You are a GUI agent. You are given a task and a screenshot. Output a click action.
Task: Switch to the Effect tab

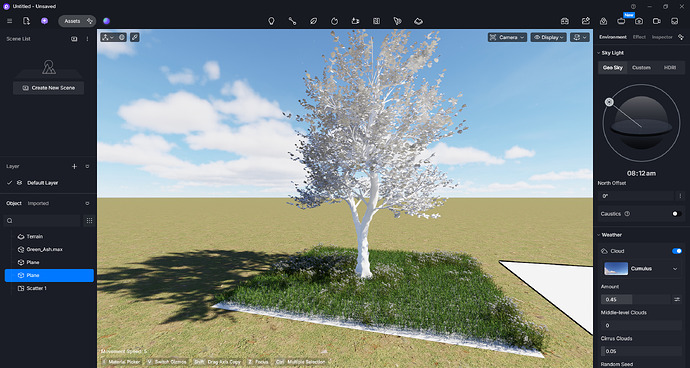tap(639, 37)
